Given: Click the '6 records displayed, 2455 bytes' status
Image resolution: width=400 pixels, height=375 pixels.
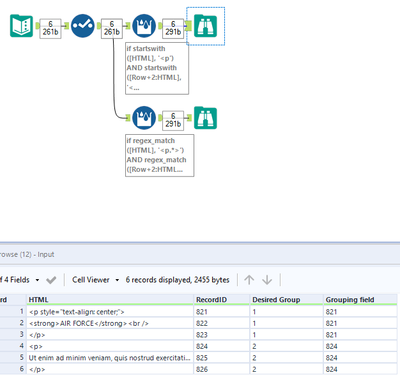Looking at the screenshot, I should [177, 280].
